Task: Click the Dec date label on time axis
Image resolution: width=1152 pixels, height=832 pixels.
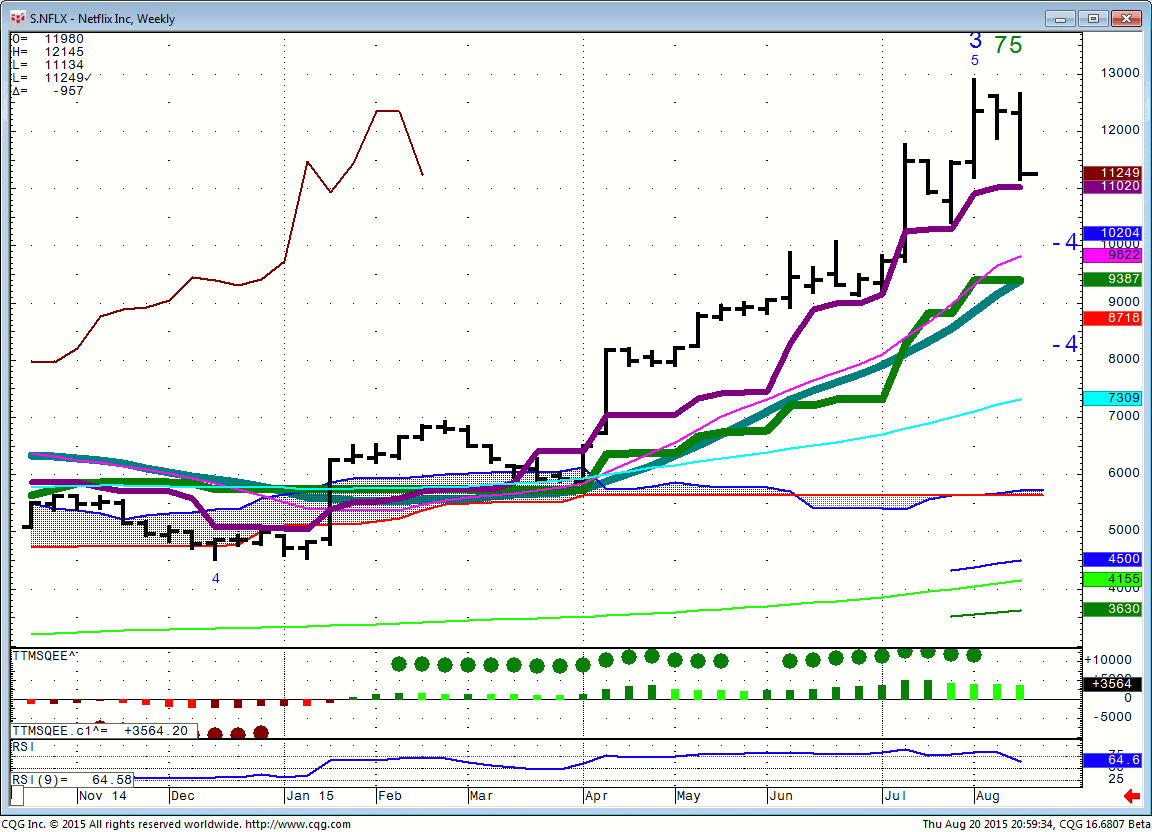Action: click(183, 796)
